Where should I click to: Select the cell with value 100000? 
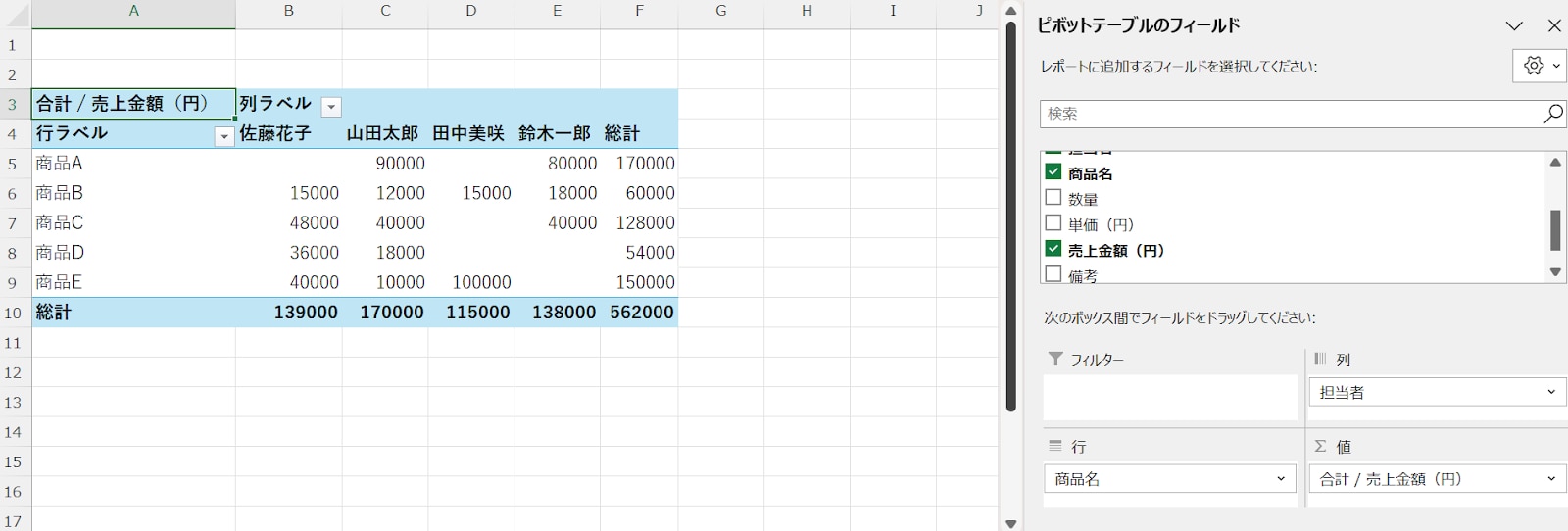pos(471,282)
